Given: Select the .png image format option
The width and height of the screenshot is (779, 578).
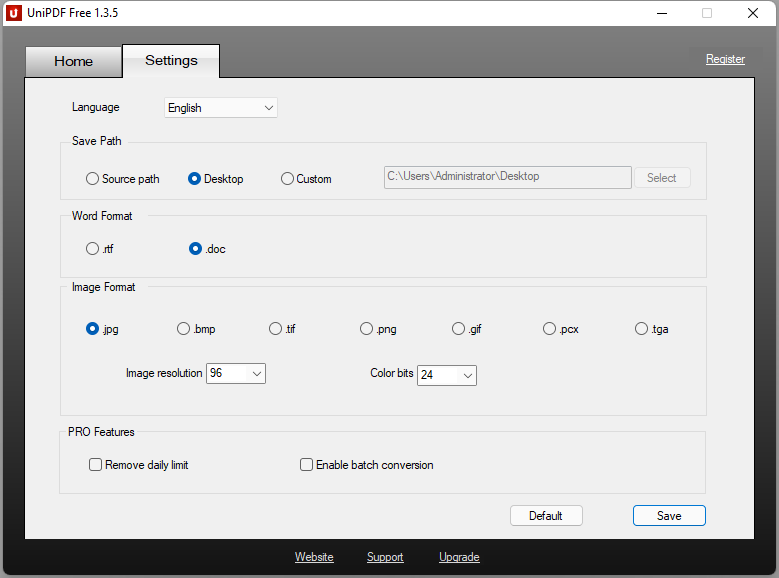Looking at the screenshot, I should coord(367,329).
